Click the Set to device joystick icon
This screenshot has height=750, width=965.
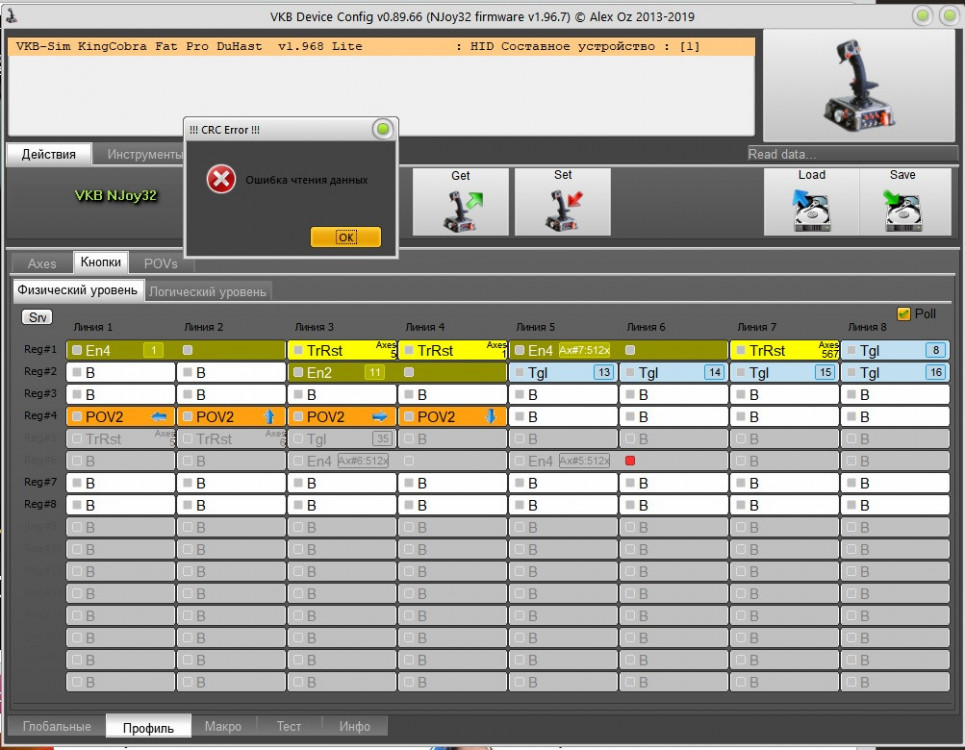pyautogui.click(x=563, y=210)
